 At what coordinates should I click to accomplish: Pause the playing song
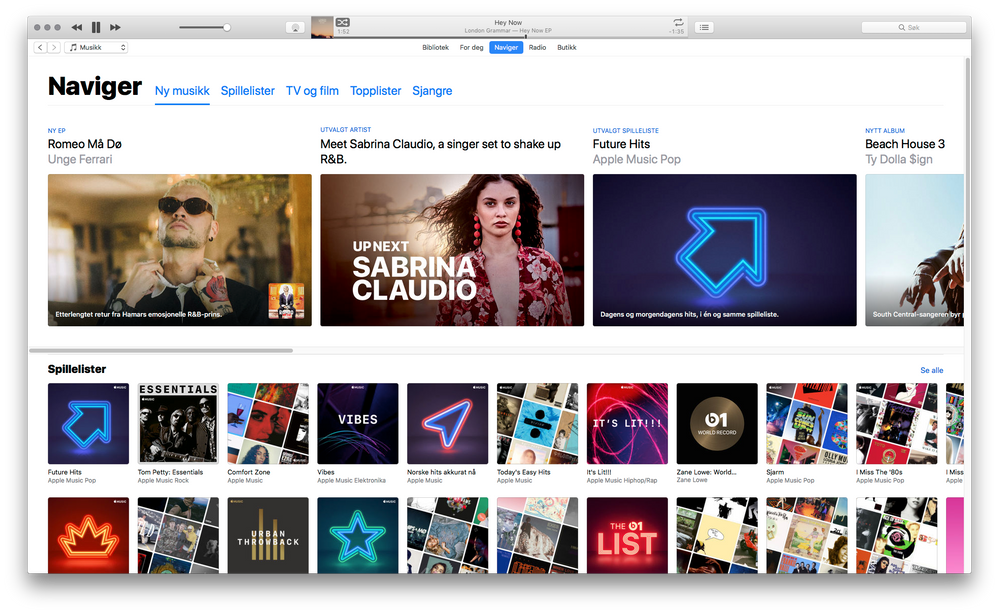96,27
